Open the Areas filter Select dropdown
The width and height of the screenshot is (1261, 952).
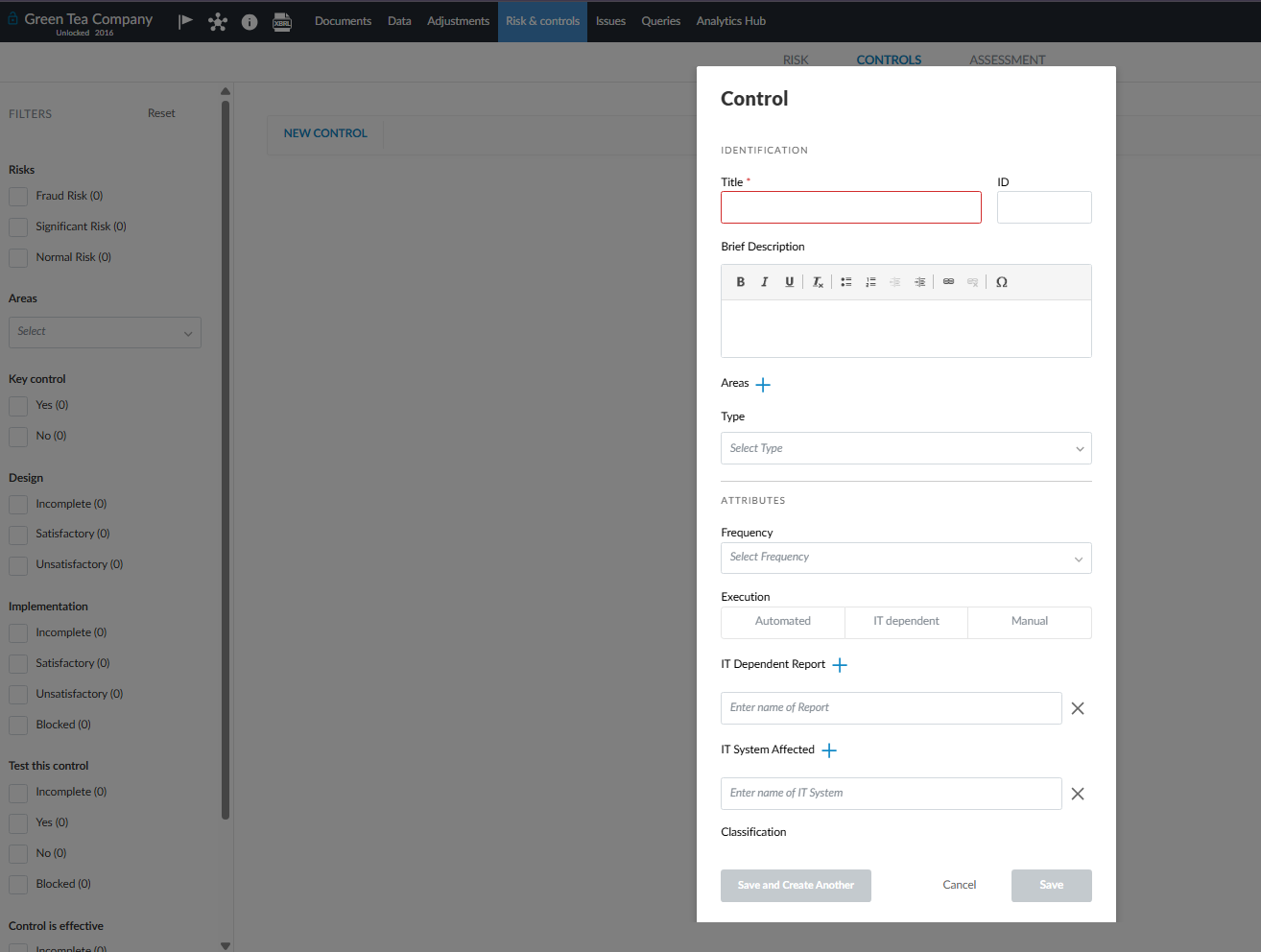point(105,332)
